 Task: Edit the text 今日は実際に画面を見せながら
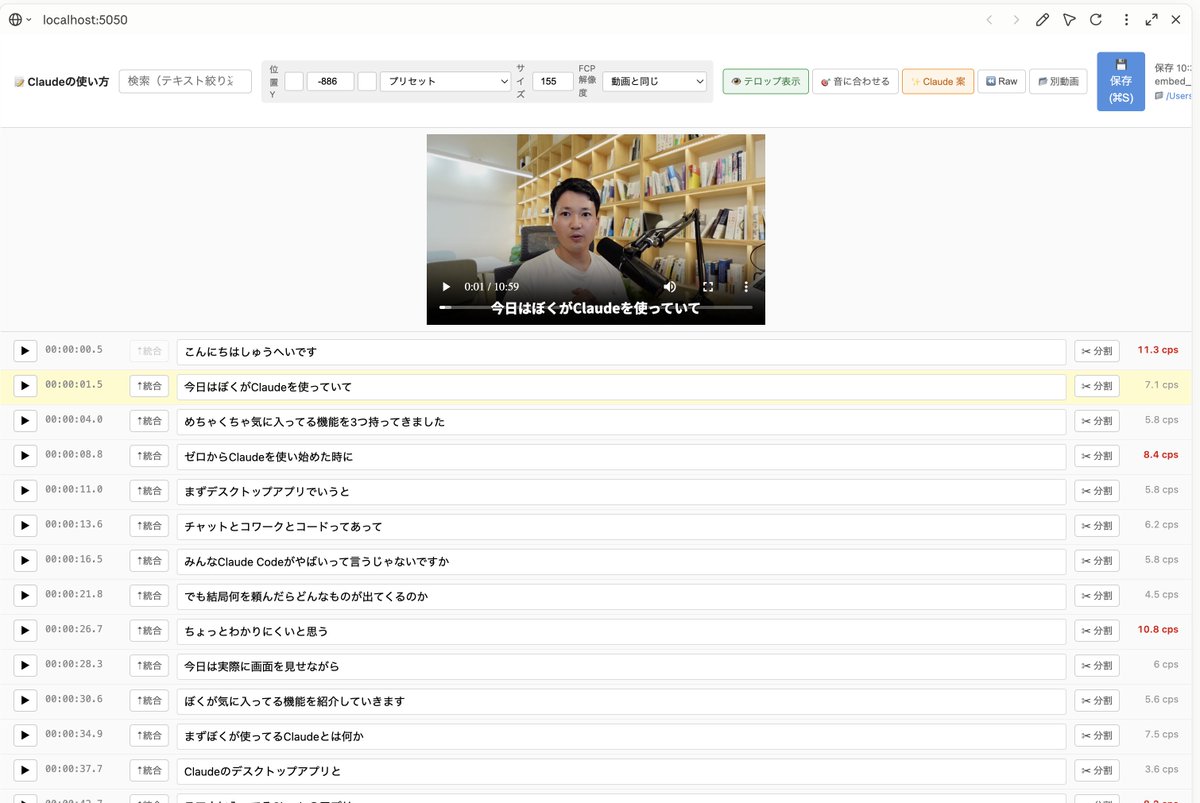click(621, 666)
